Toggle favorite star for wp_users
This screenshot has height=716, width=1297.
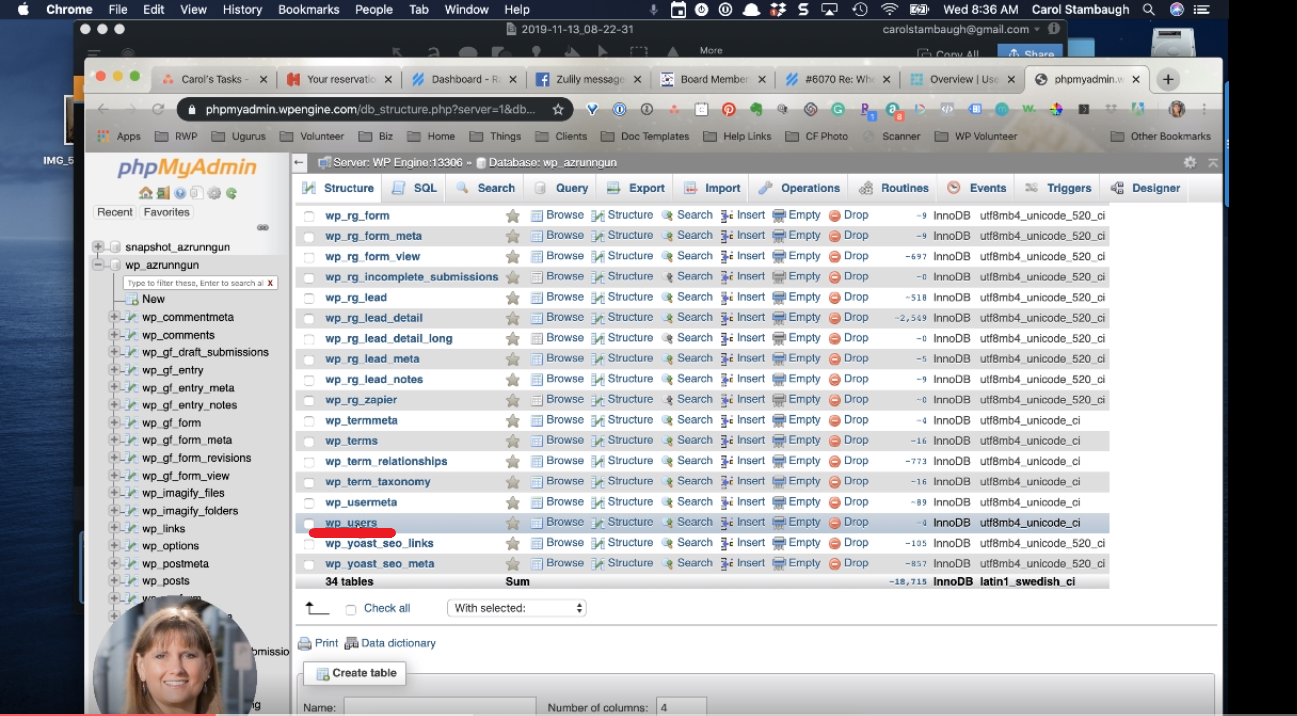[513, 523]
